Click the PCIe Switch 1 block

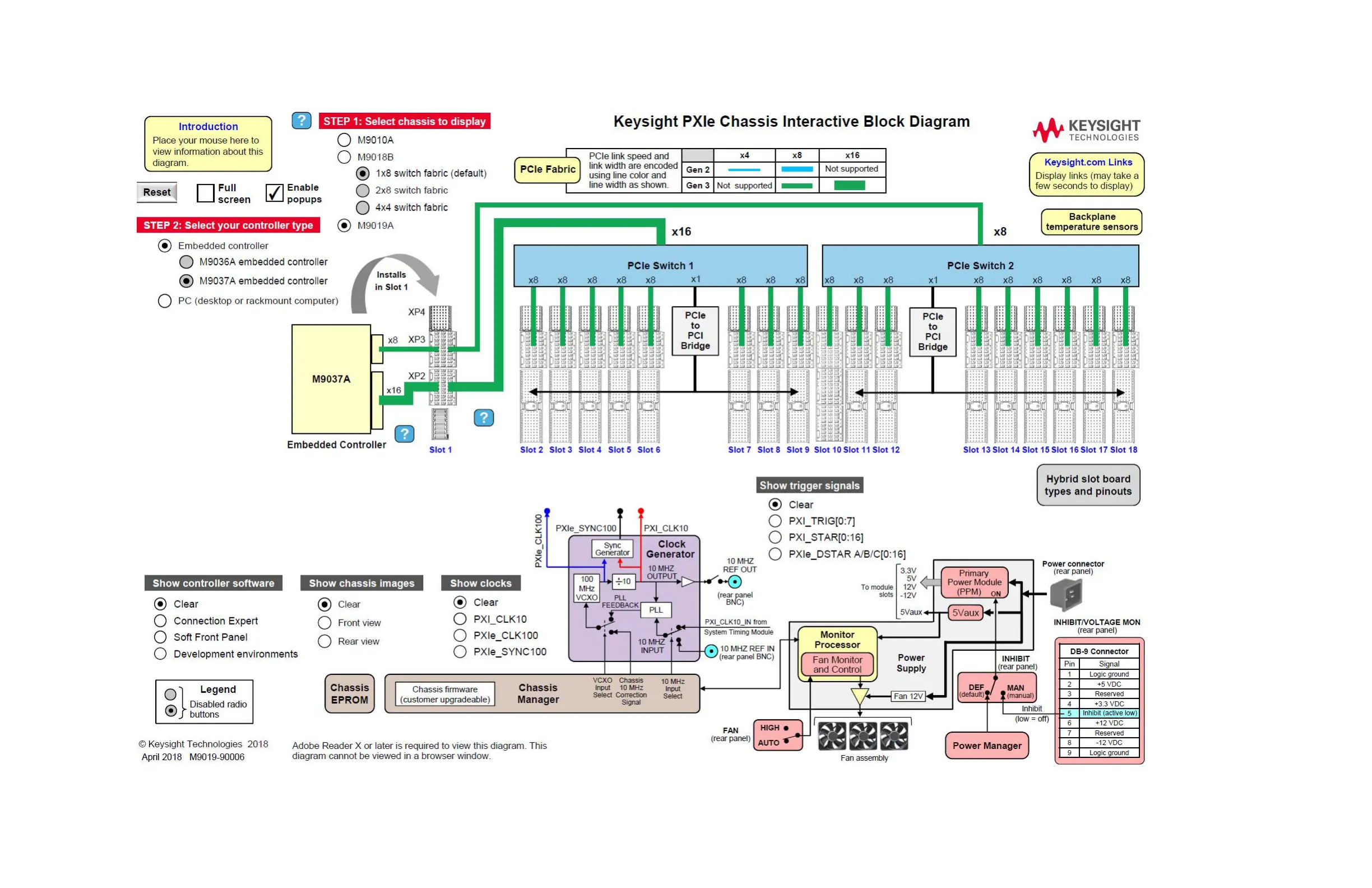point(660,265)
